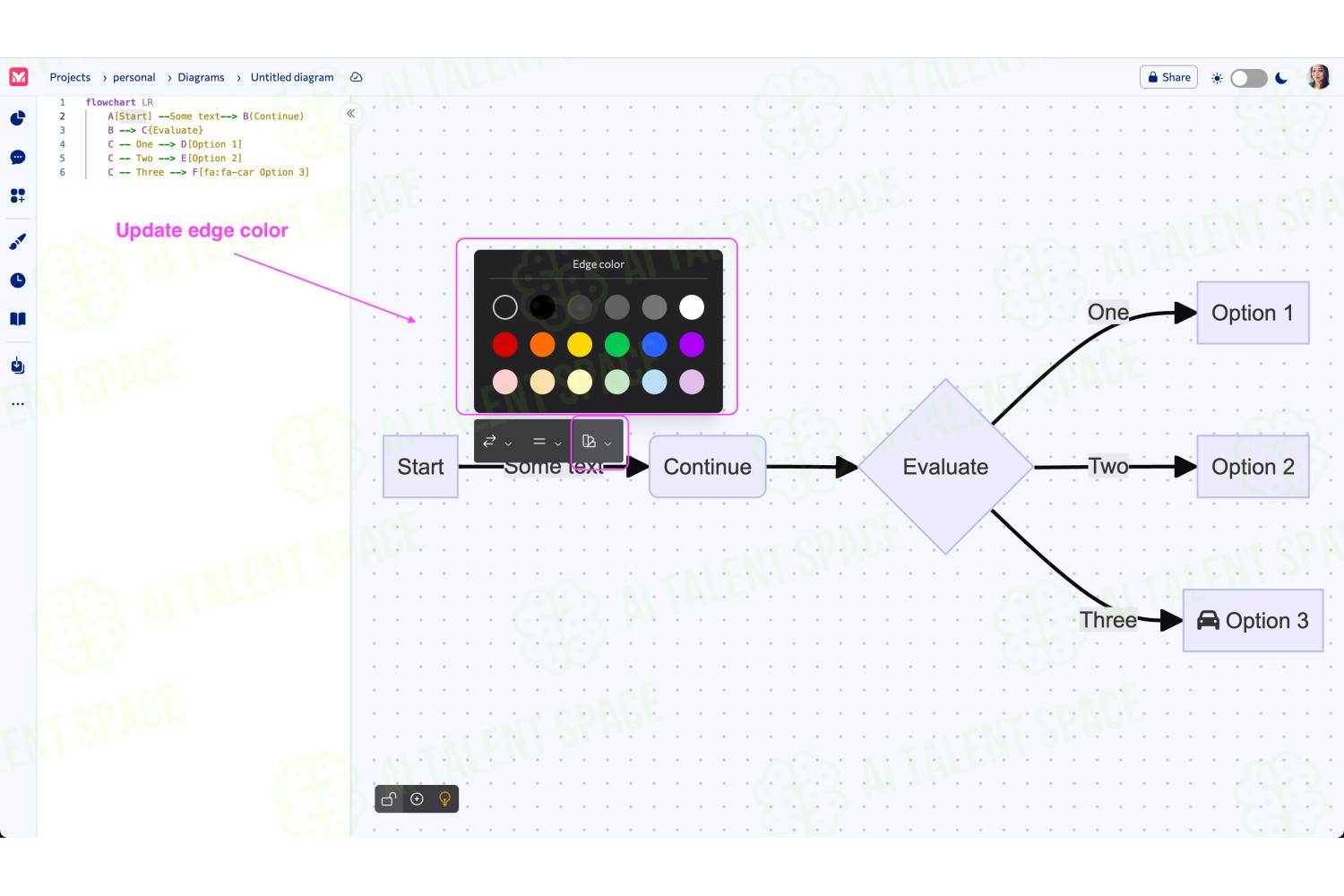Click the moon dark-mode icon
This screenshot has height=896, width=1344.
pos(1281,78)
